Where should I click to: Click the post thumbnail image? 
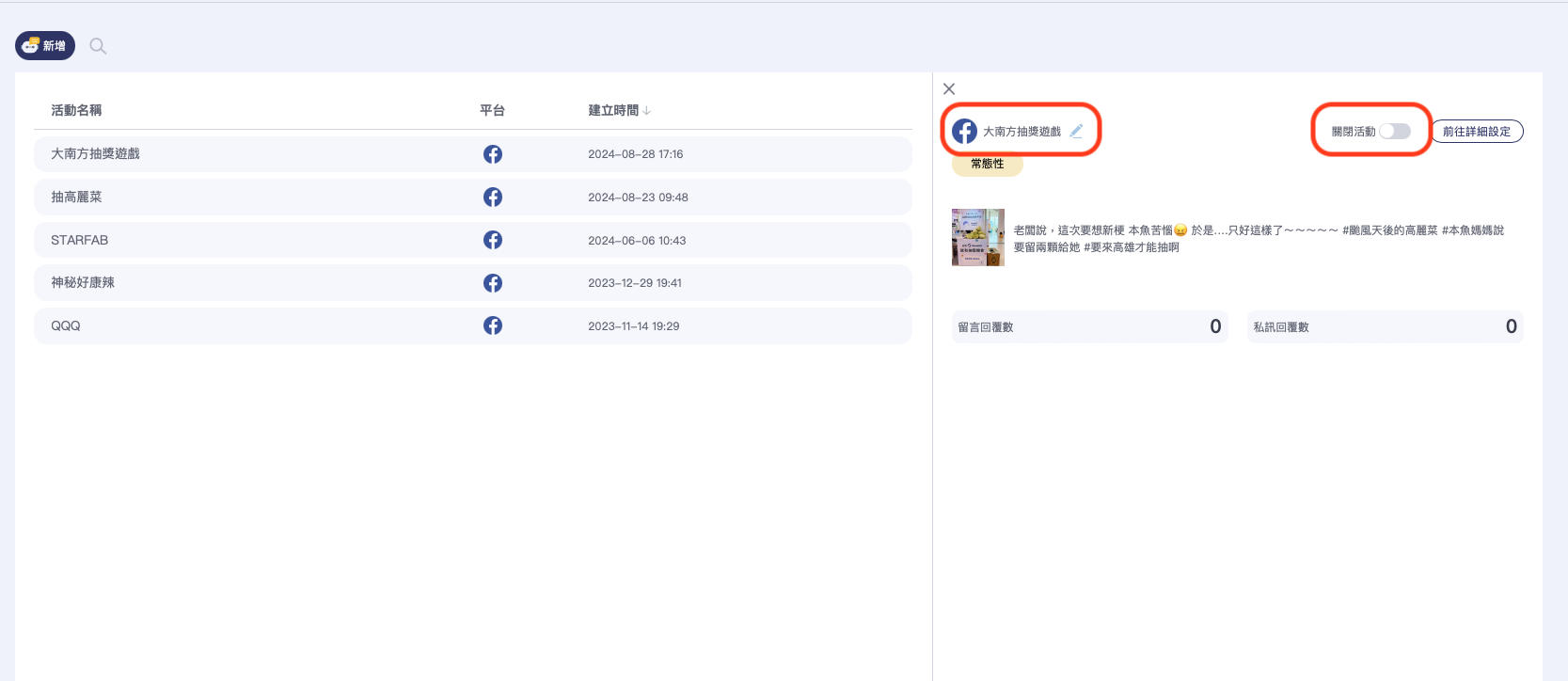978,237
